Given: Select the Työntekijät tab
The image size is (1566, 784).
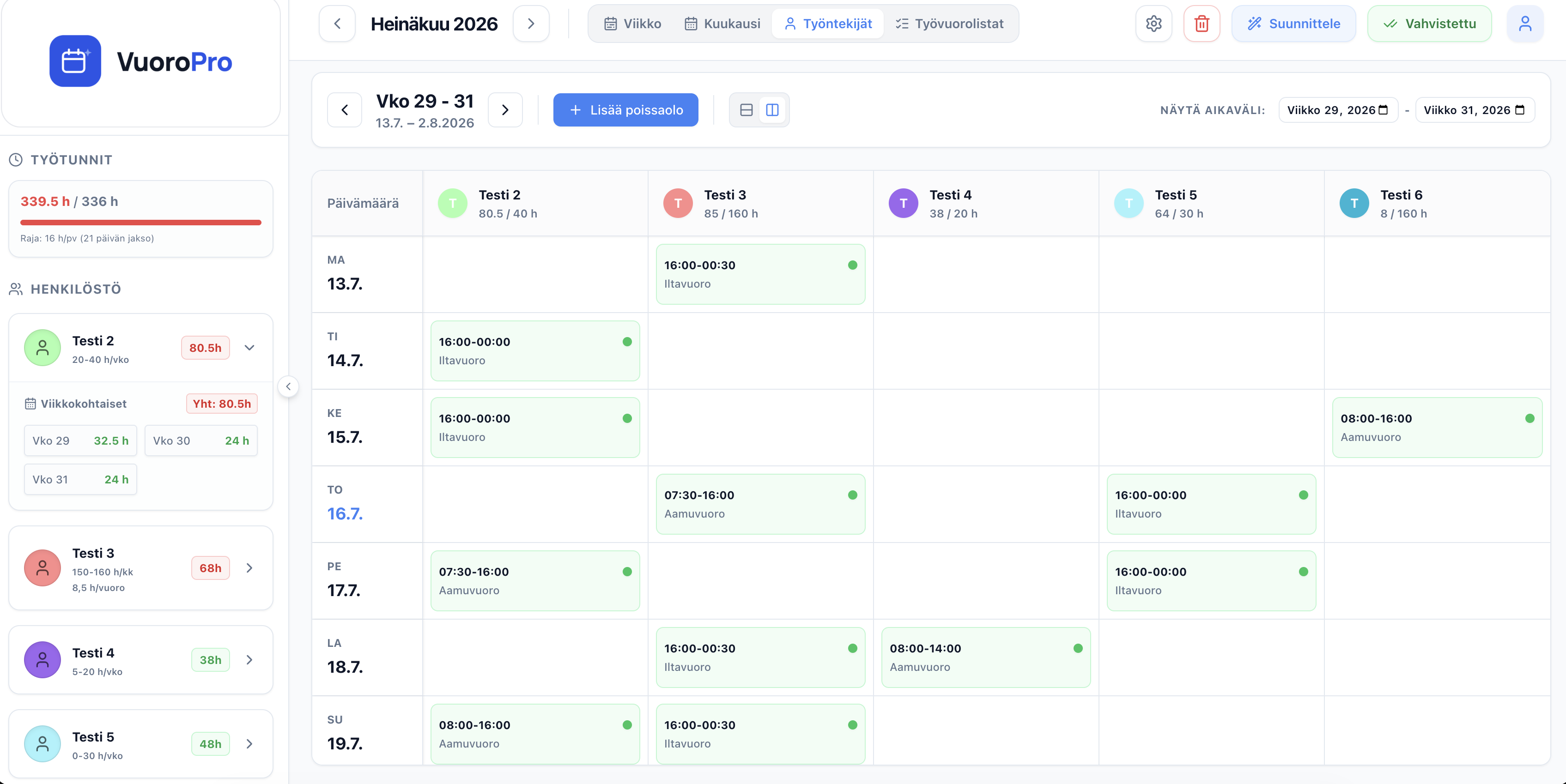Looking at the screenshot, I should point(828,24).
